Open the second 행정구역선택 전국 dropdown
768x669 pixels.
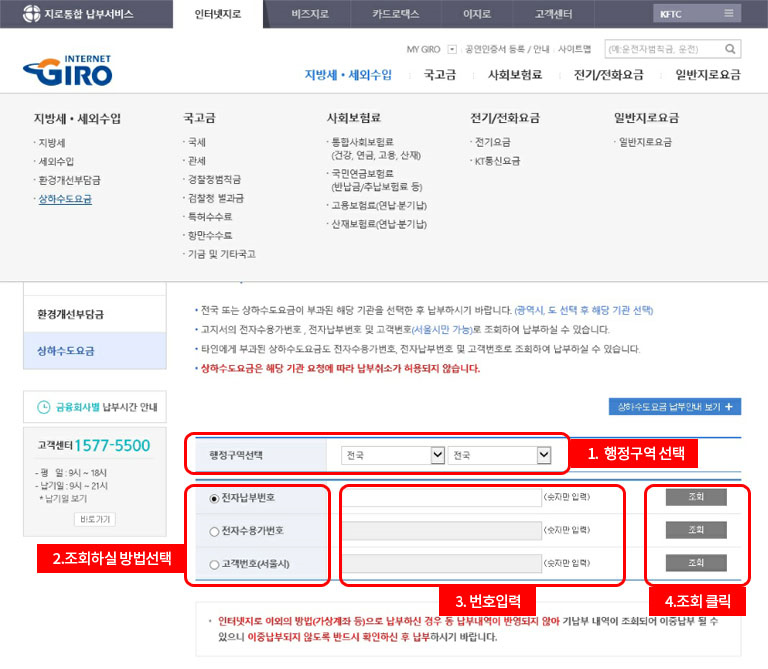point(500,455)
